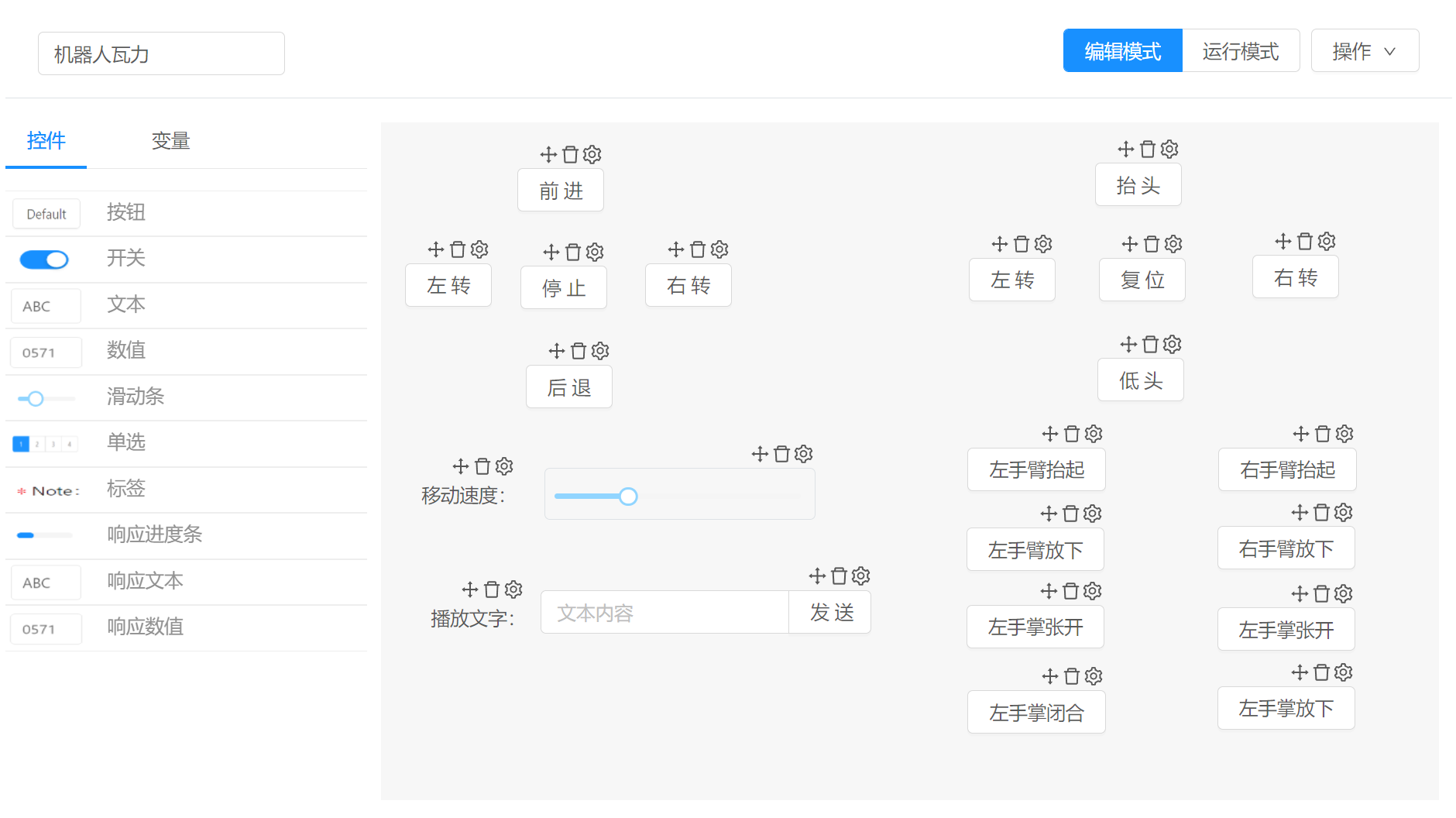Image resolution: width=1456 pixels, height=818 pixels.
Task: Delete the 抬头 button via trash icon
Action: 1148,150
